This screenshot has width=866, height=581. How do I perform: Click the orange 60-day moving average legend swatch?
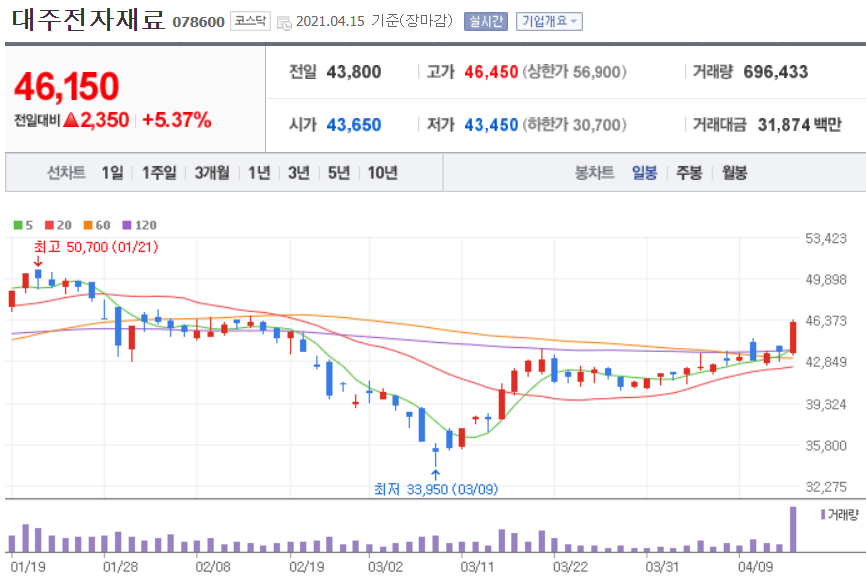(x=88, y=225)
